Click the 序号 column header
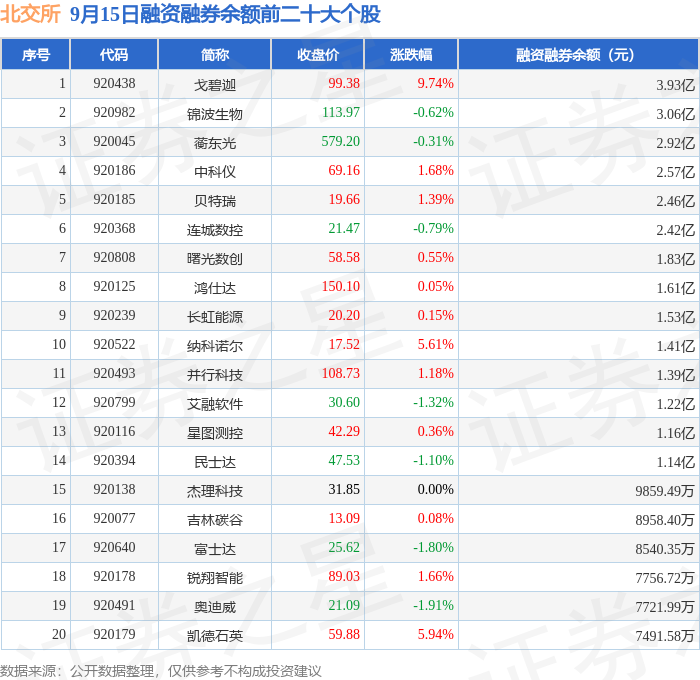This screenshot has width=700, height=680. tap(35, 54)
